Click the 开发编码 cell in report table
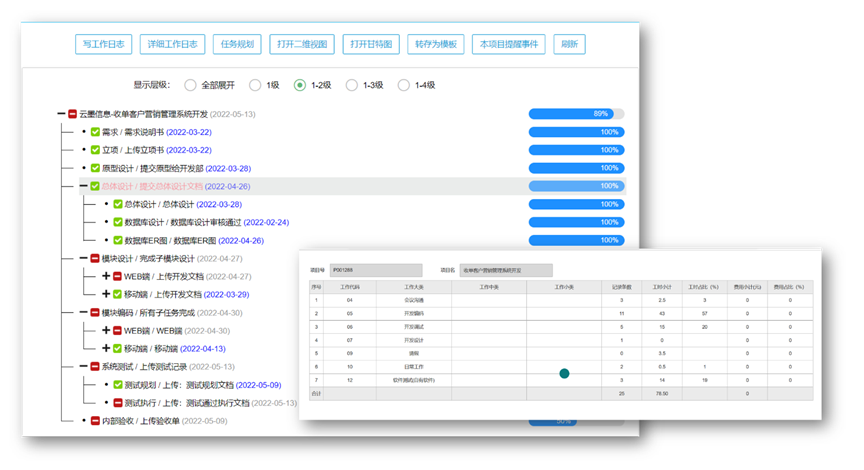 (413, 314)
